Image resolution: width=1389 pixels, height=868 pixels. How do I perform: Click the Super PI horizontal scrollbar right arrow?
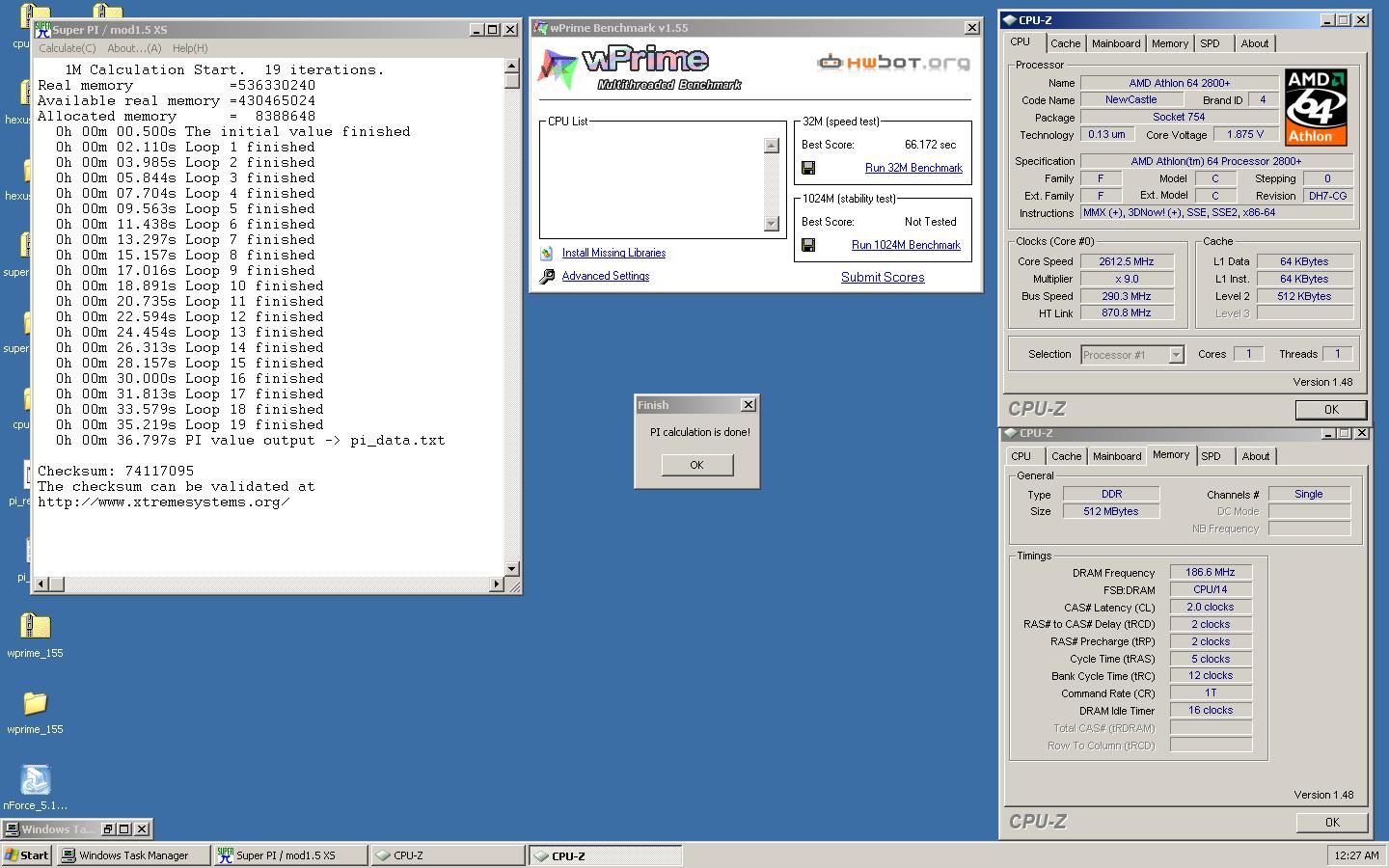coord(497,583)
